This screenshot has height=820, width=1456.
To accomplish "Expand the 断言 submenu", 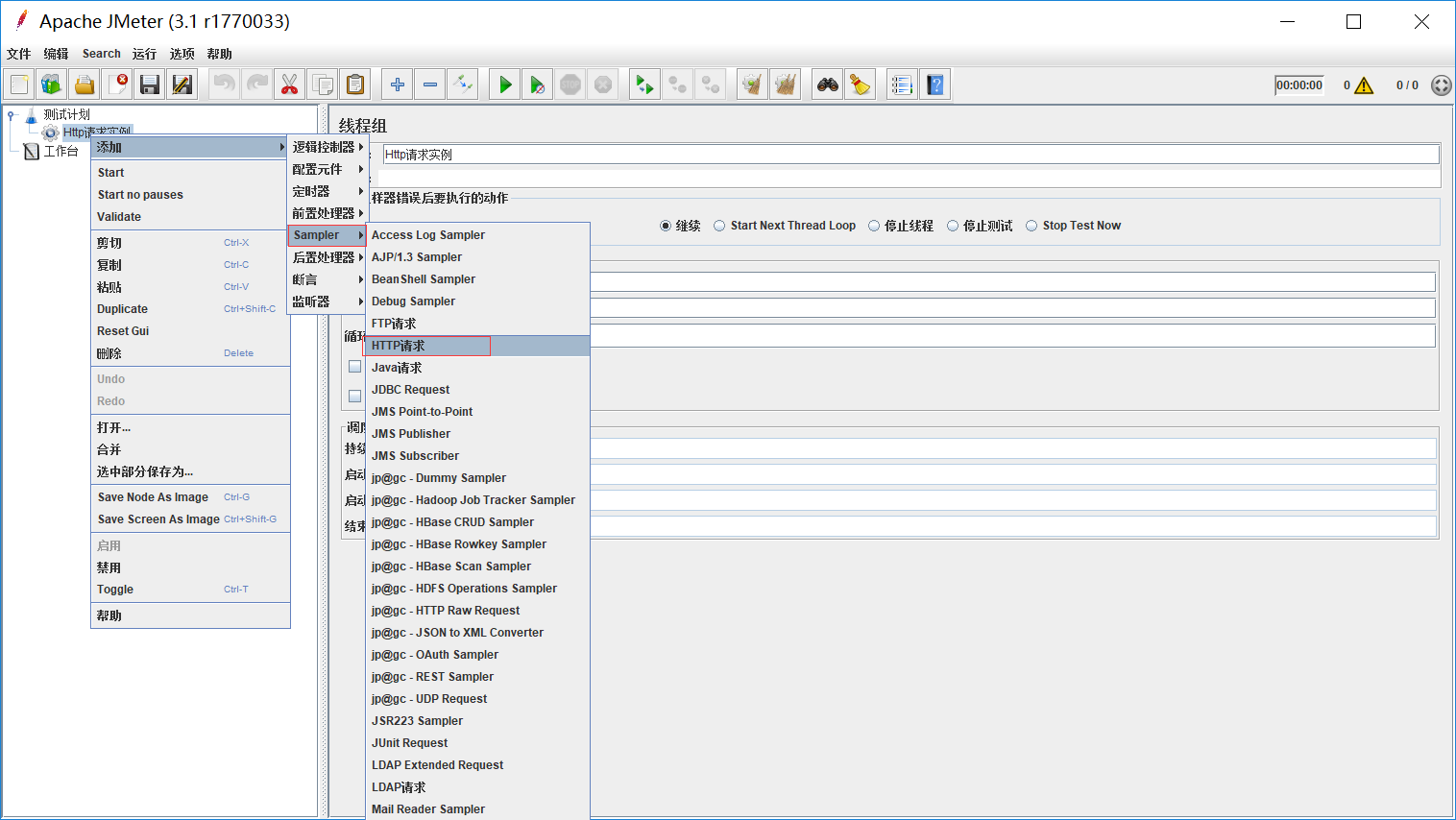I will [x=328, y=279].
